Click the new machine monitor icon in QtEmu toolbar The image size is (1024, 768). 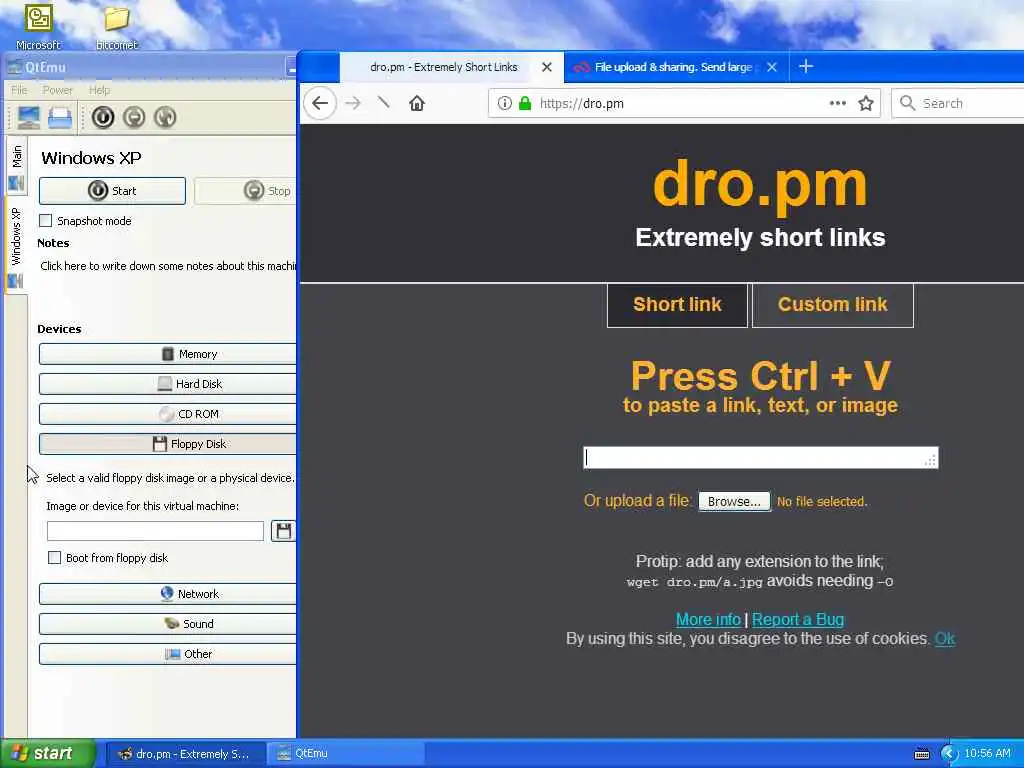coord(29,118)
